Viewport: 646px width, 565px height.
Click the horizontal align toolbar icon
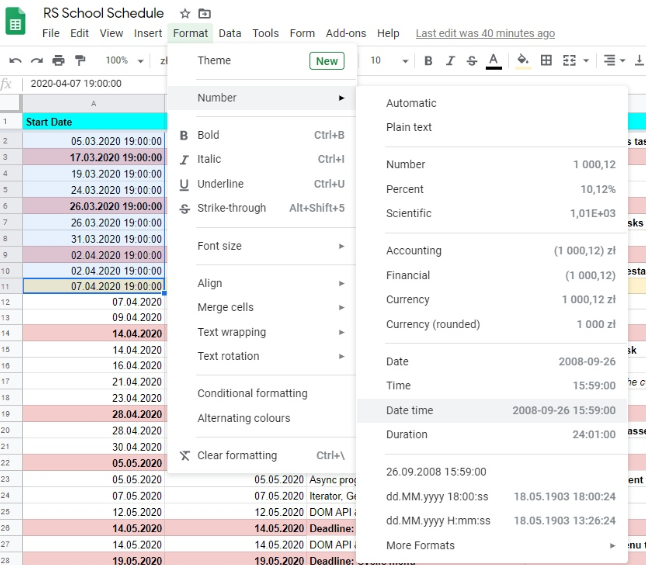(x=610, y=61)
